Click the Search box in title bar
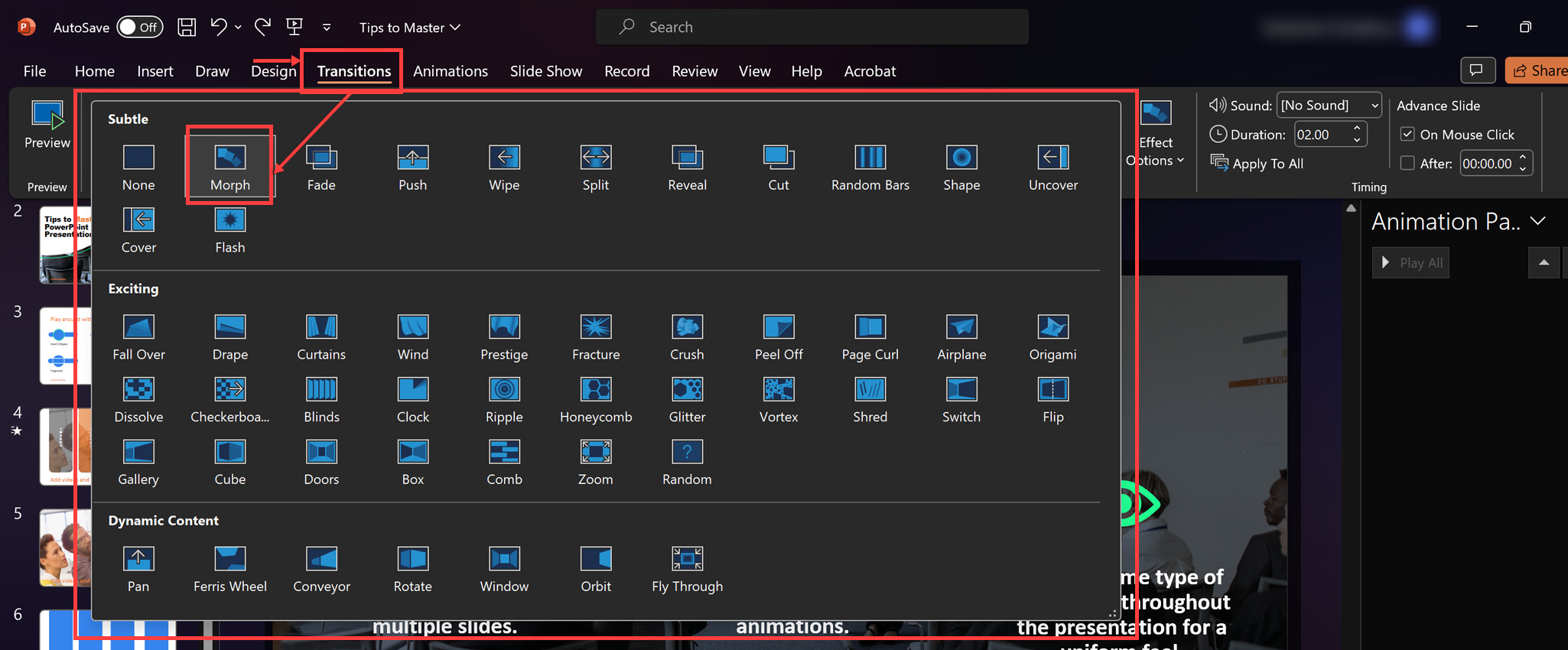The height and width of the screenshot is (650, 1568). [x=811, y=28]
